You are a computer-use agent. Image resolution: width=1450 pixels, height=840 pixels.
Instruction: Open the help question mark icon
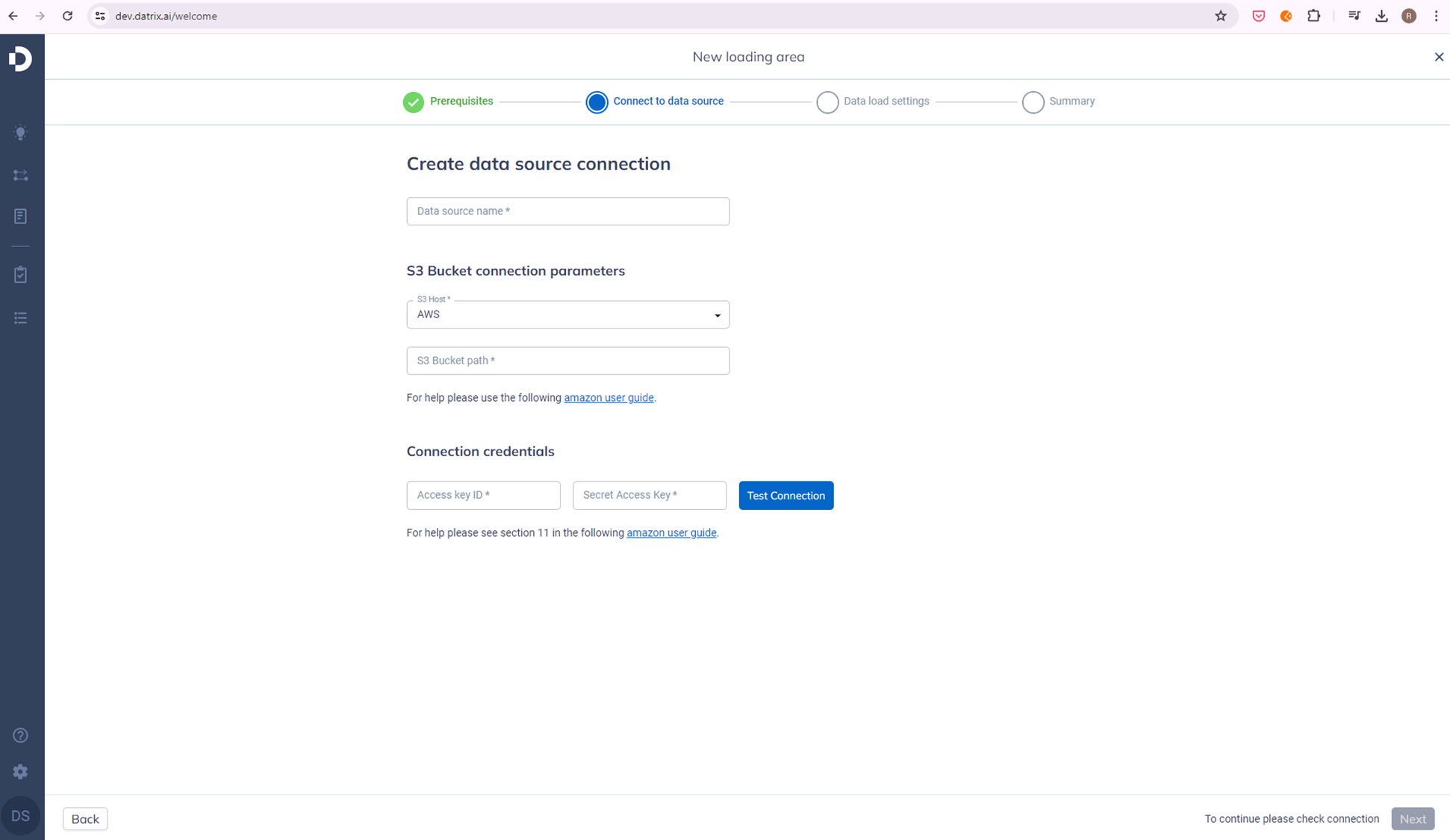click(x=21, y=735)
